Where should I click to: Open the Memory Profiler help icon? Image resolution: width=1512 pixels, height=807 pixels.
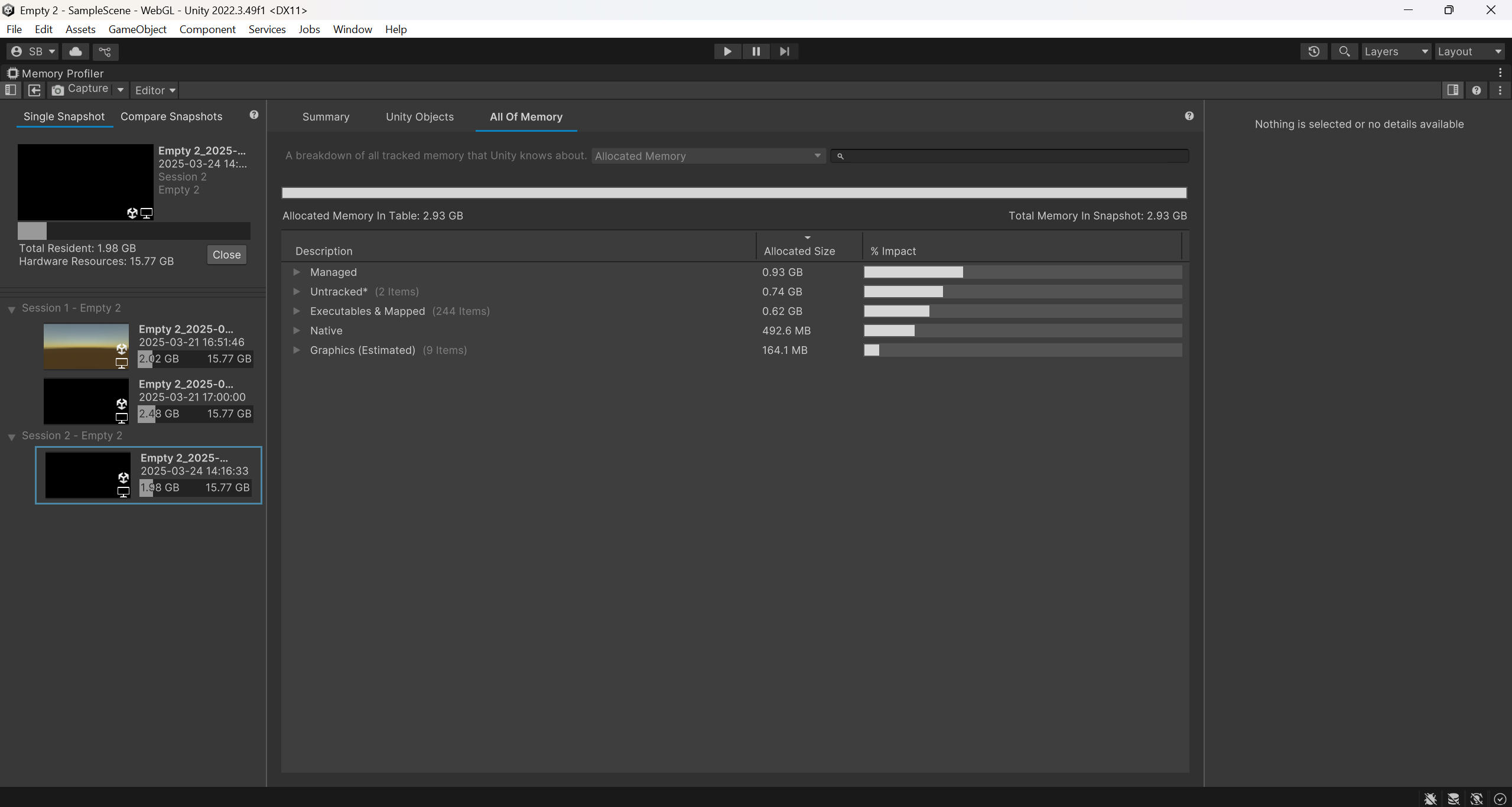coord(1476,90)
